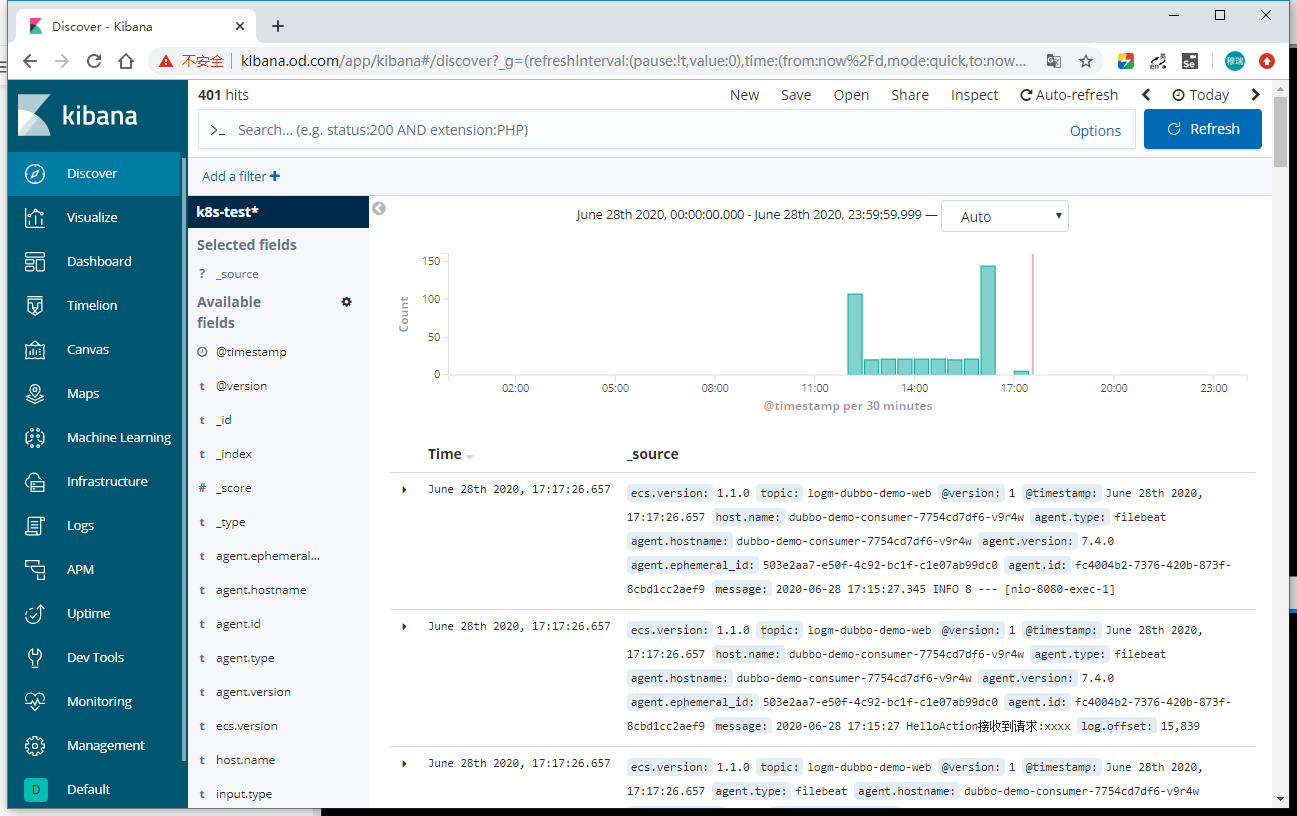
Task: Open available fields settings gear
Action: coord(347,302)
